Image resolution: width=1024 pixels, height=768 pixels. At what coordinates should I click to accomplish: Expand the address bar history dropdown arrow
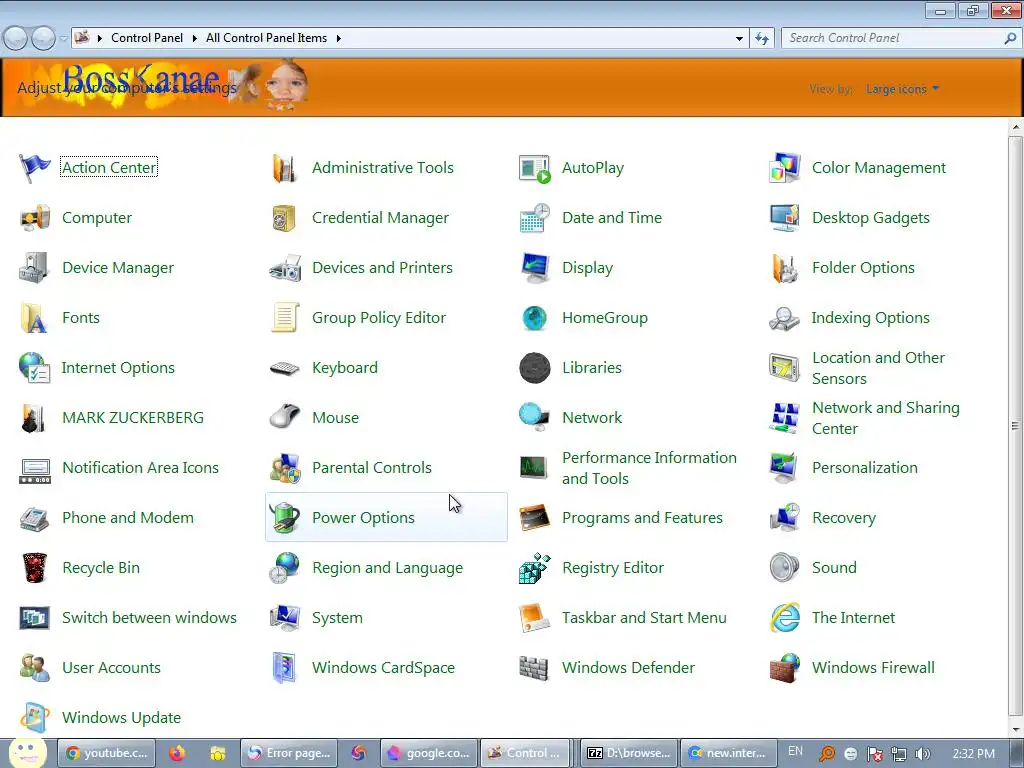(x=739, y=39)
